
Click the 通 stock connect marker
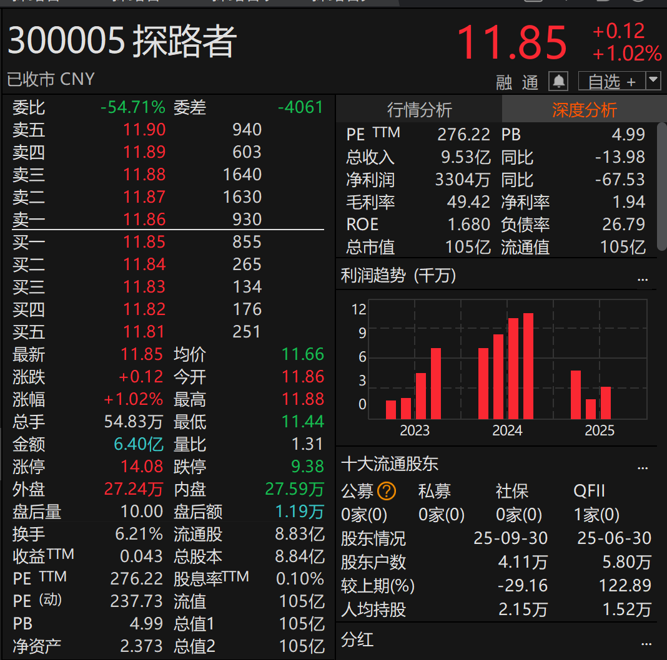click(x=530, y=82)
